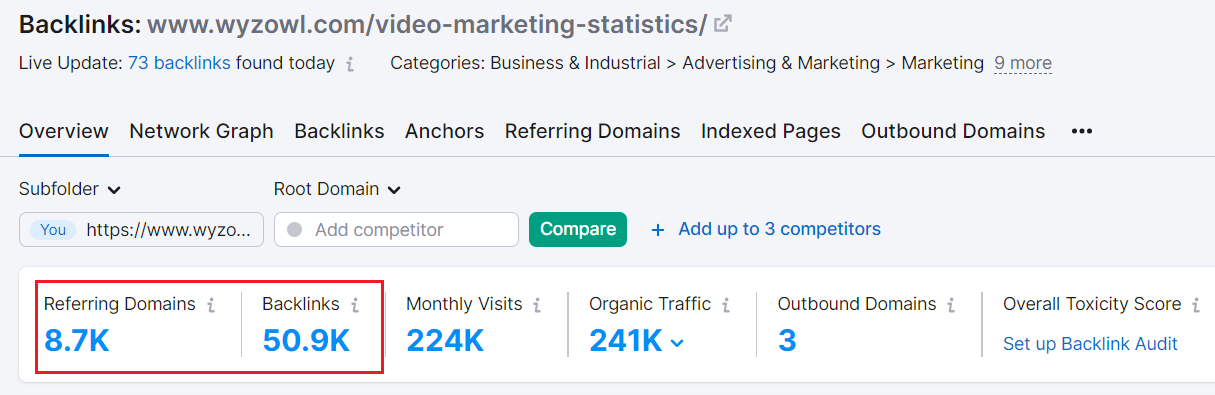1215x395 pixels.
Task: Click info icon beside Overall Toxicity Score
Action: (1196, 305)
